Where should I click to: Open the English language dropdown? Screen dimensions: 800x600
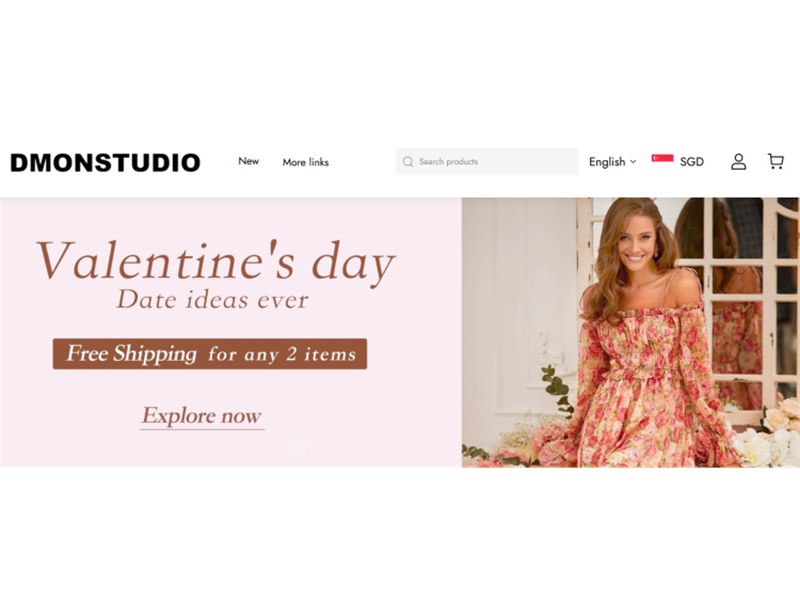(x=612, y=162)
